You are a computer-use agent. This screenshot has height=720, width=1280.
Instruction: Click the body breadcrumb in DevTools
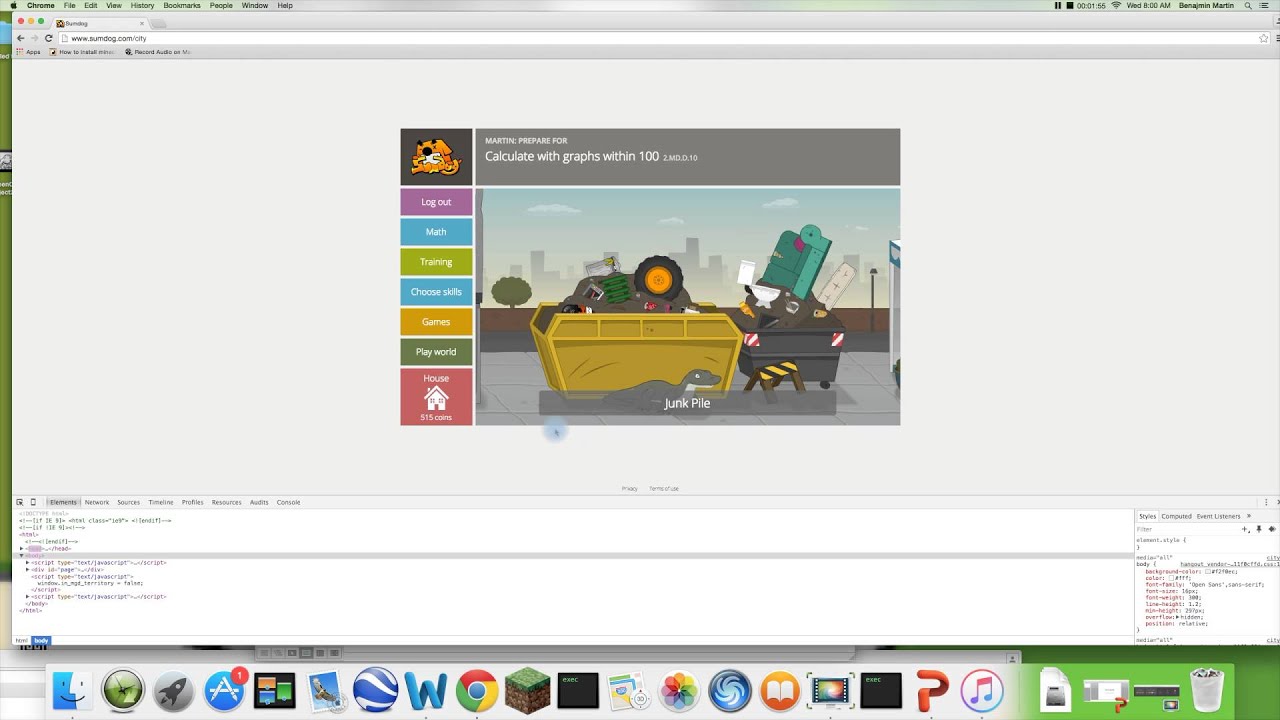tap(41, 640)
